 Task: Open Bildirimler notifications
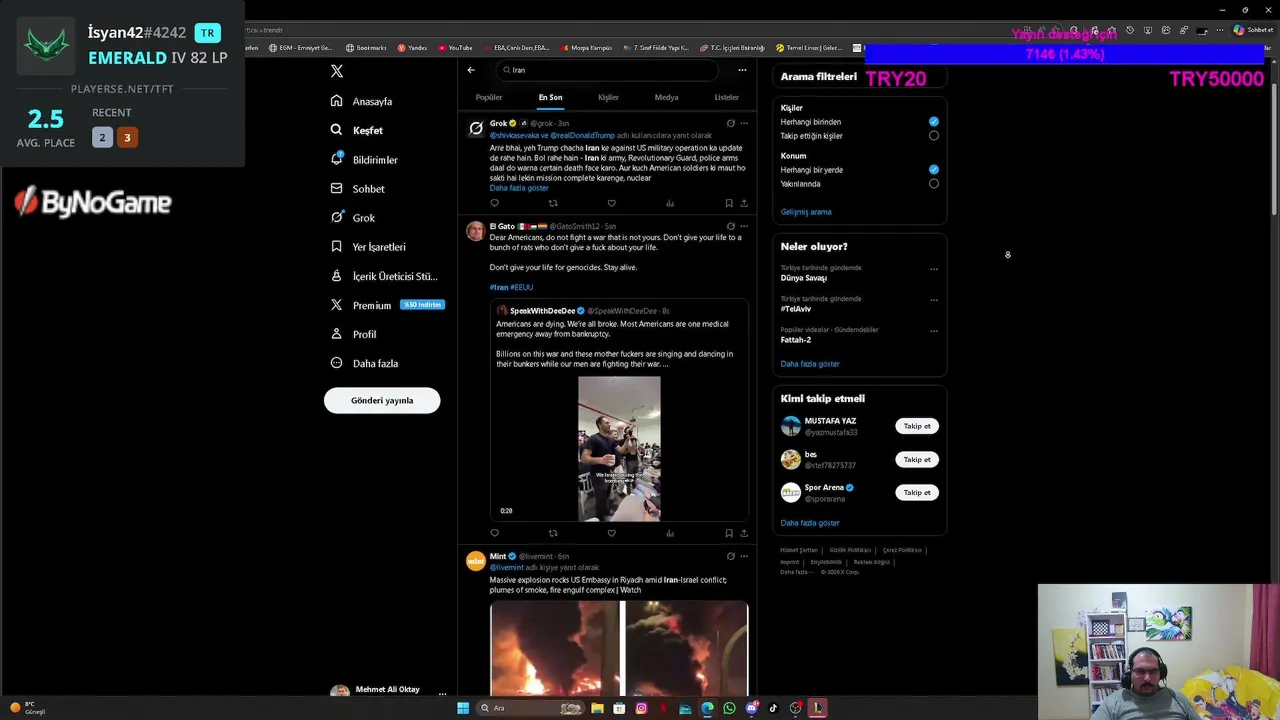click(364, 160)
